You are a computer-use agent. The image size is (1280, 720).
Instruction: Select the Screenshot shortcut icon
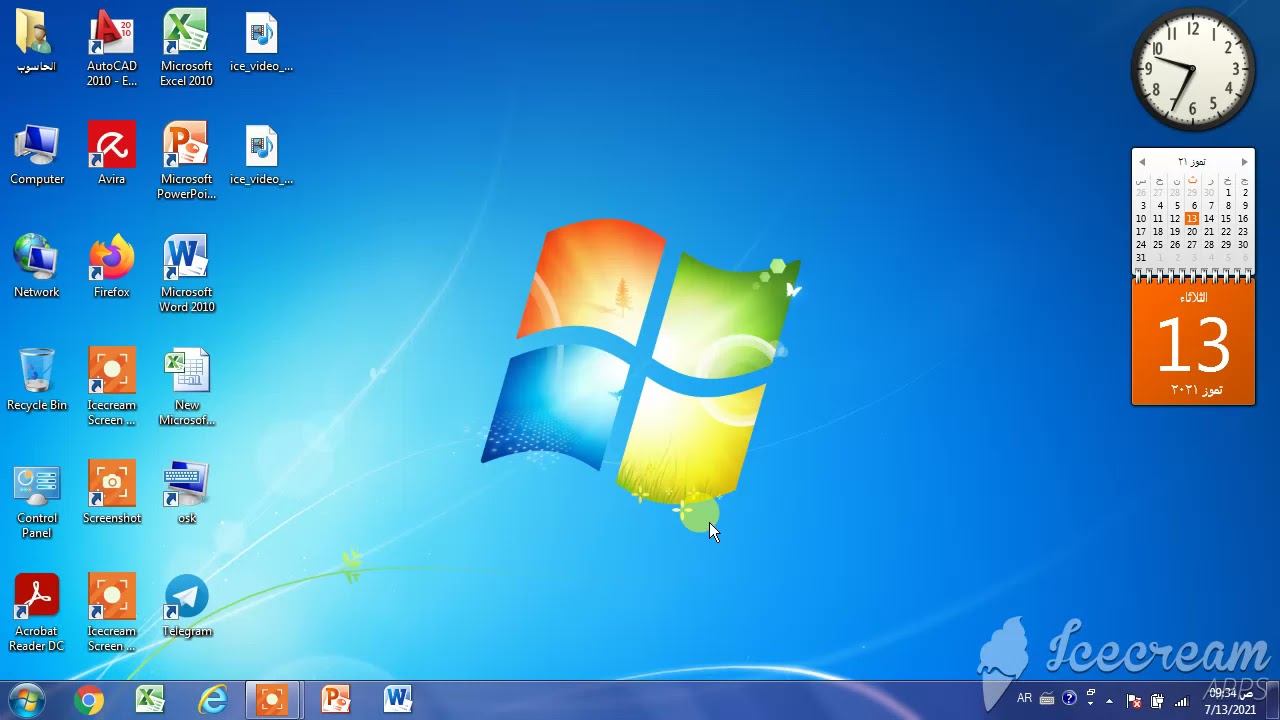pos(112,493)
